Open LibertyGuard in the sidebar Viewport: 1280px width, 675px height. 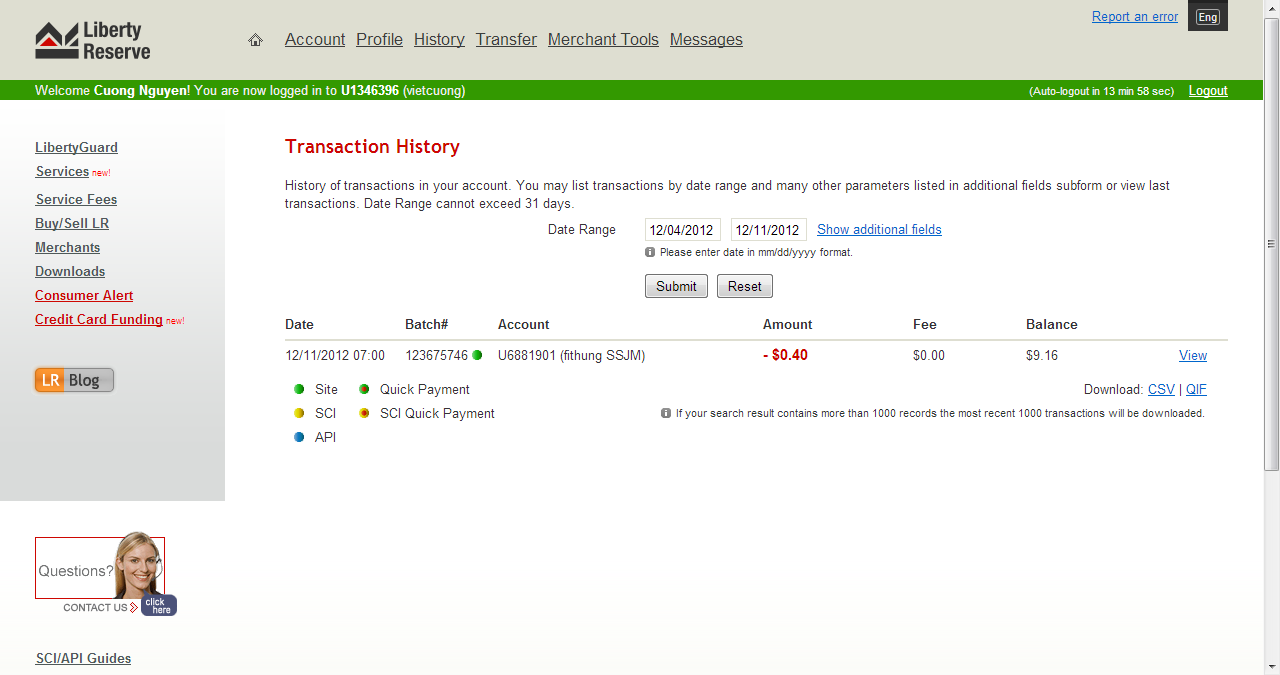[76, 147]
